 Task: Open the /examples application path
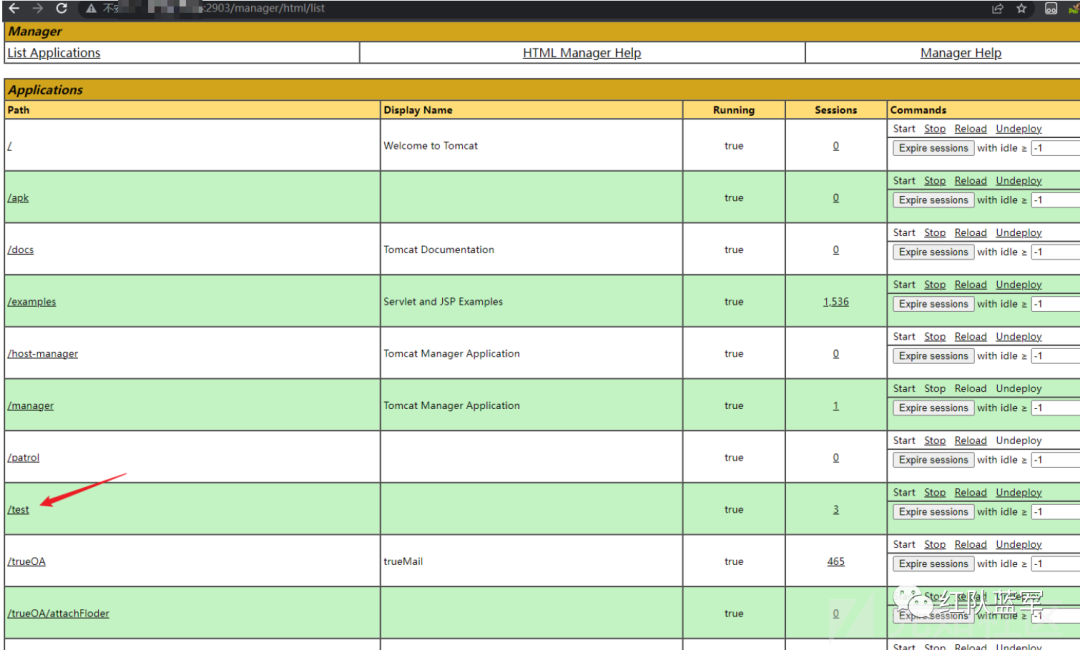point(32,302)
